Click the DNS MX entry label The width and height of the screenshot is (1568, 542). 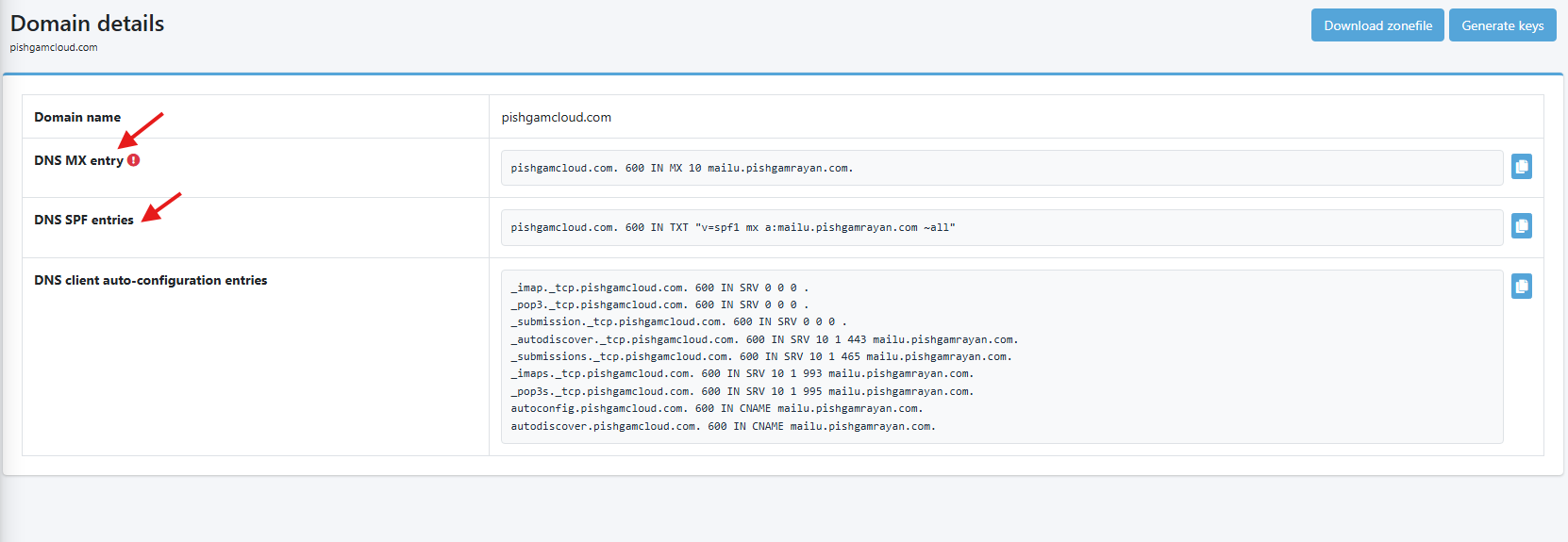[x=79, y=160]
